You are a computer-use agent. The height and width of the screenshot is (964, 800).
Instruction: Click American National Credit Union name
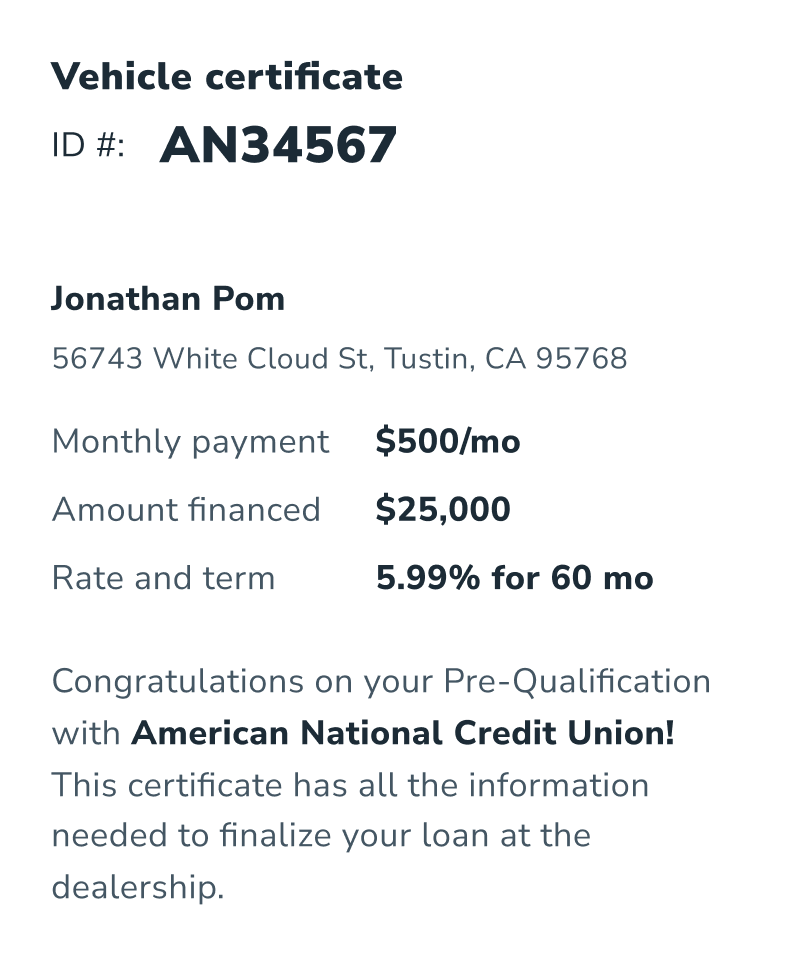(x=403, y=734)
